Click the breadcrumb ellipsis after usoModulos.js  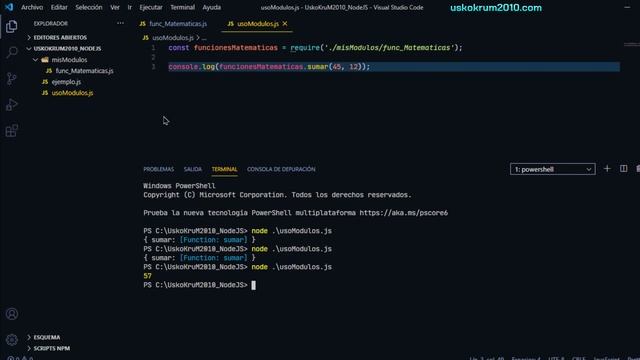204,38
